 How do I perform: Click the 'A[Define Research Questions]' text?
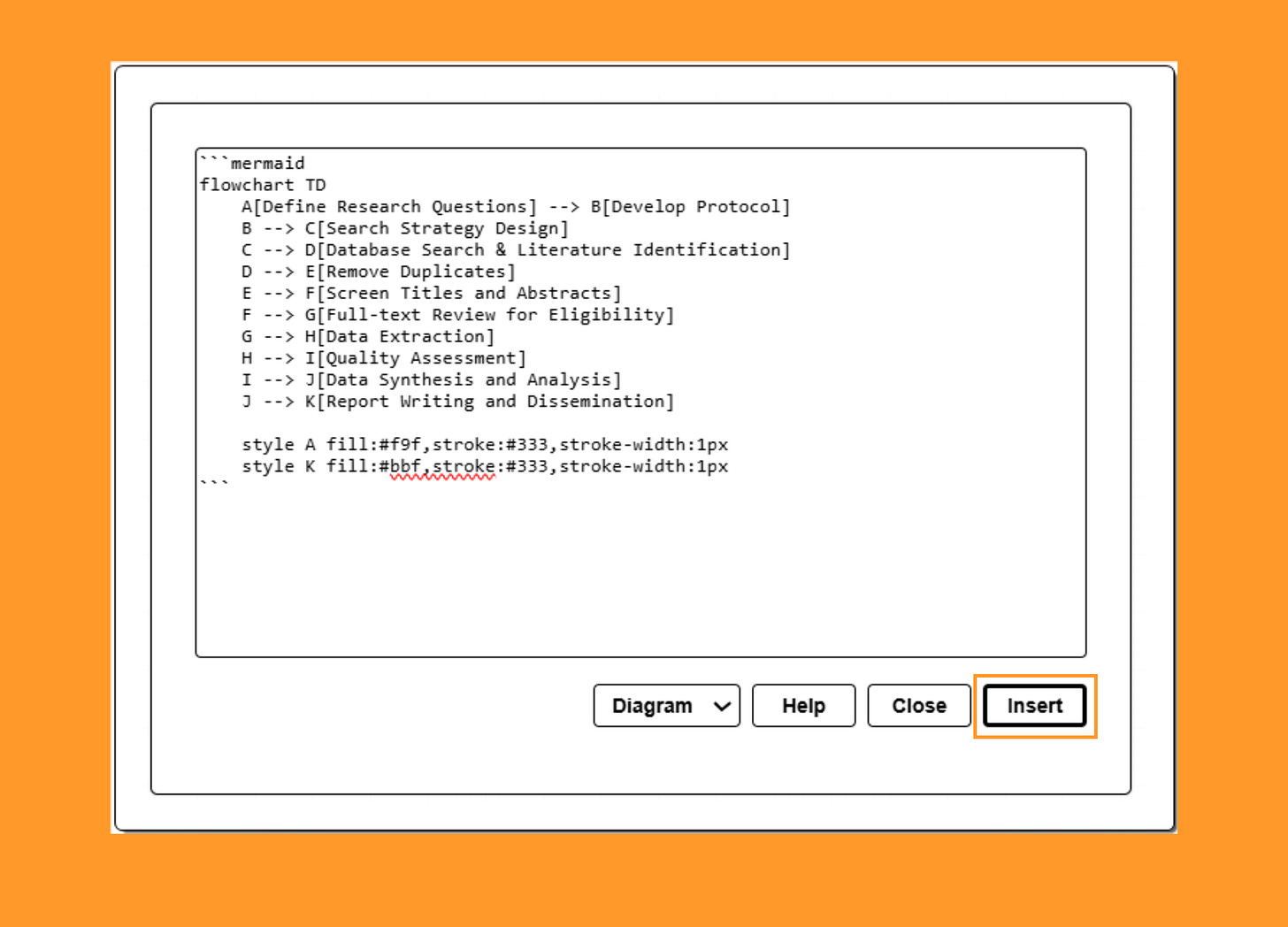[x=389, y=206]
